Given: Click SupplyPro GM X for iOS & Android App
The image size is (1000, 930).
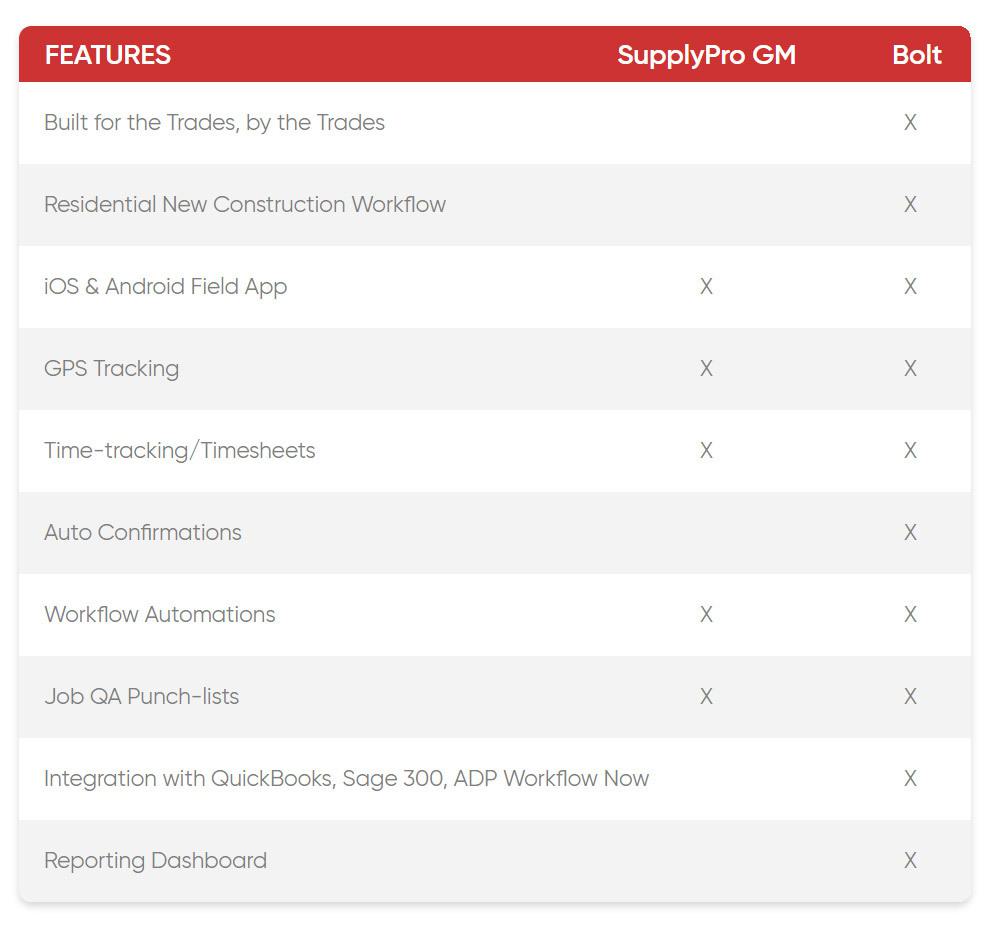Looking at the screenshot, I should (x=706, y=287).
